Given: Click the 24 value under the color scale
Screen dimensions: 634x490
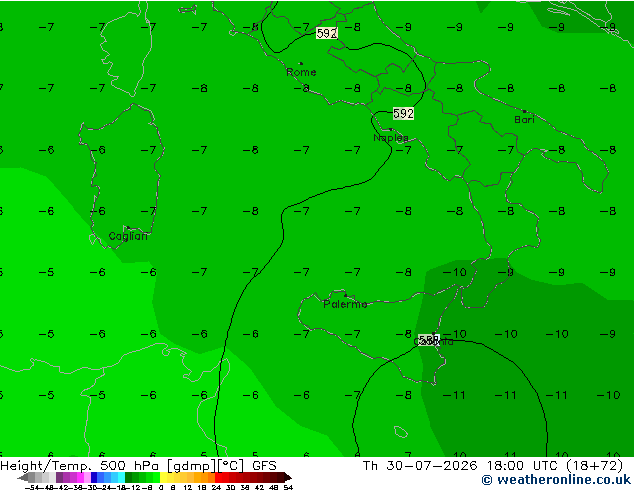Looking at the screenshot, I should click(x=216, y=487).
